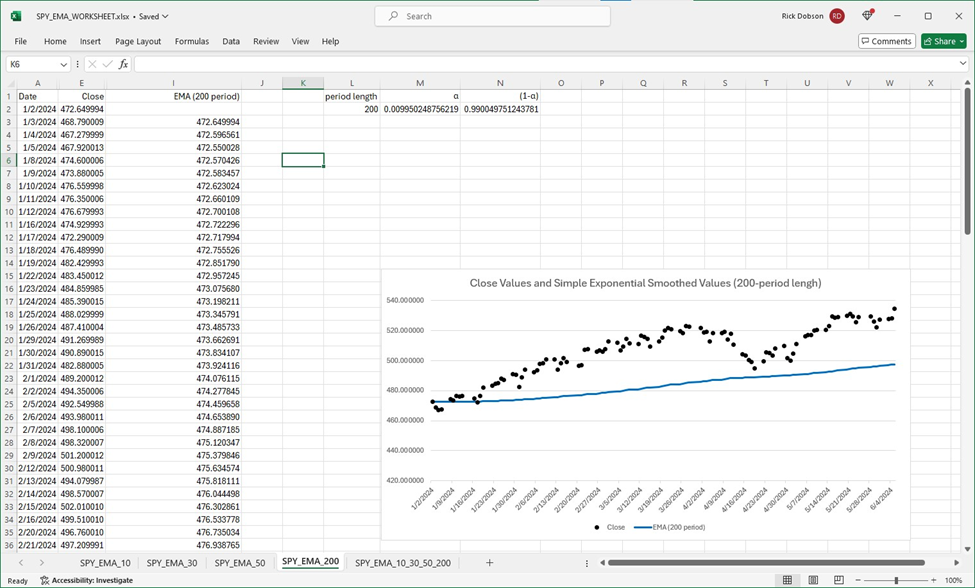Open Rick Dobson account avatar

pos(837,16)
